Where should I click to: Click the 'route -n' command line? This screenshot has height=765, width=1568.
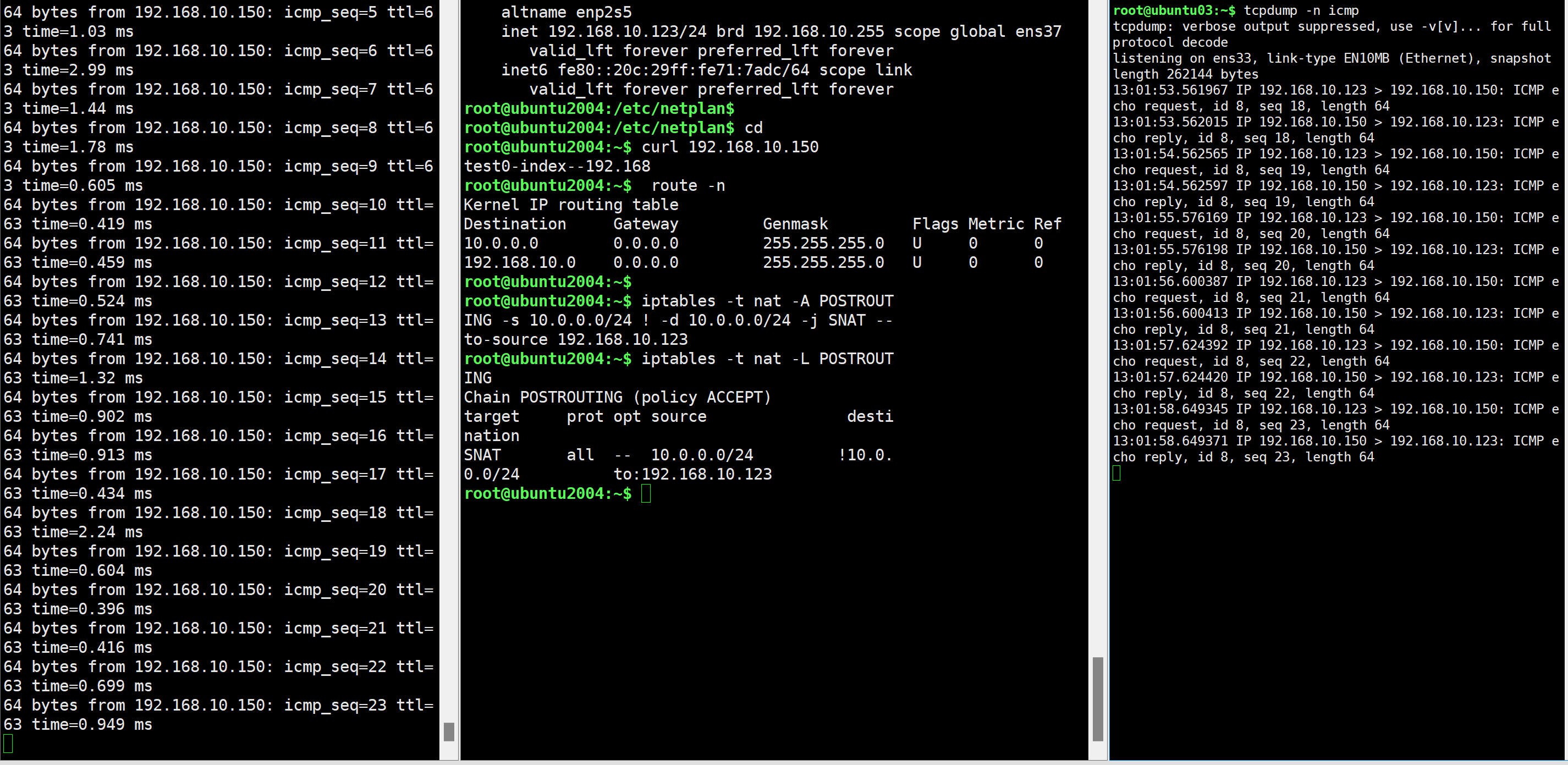tap(688, 186)
